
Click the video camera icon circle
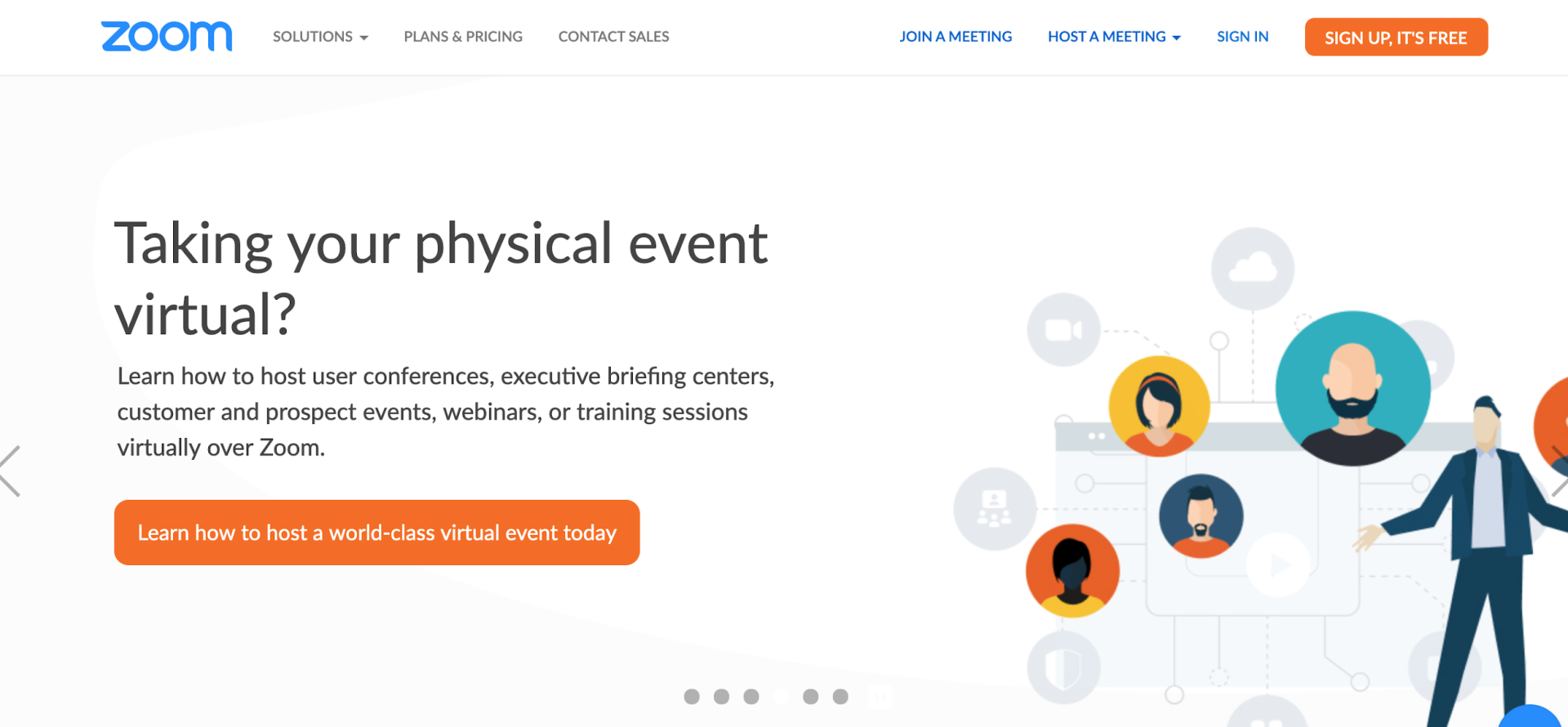pos(1063,330)
